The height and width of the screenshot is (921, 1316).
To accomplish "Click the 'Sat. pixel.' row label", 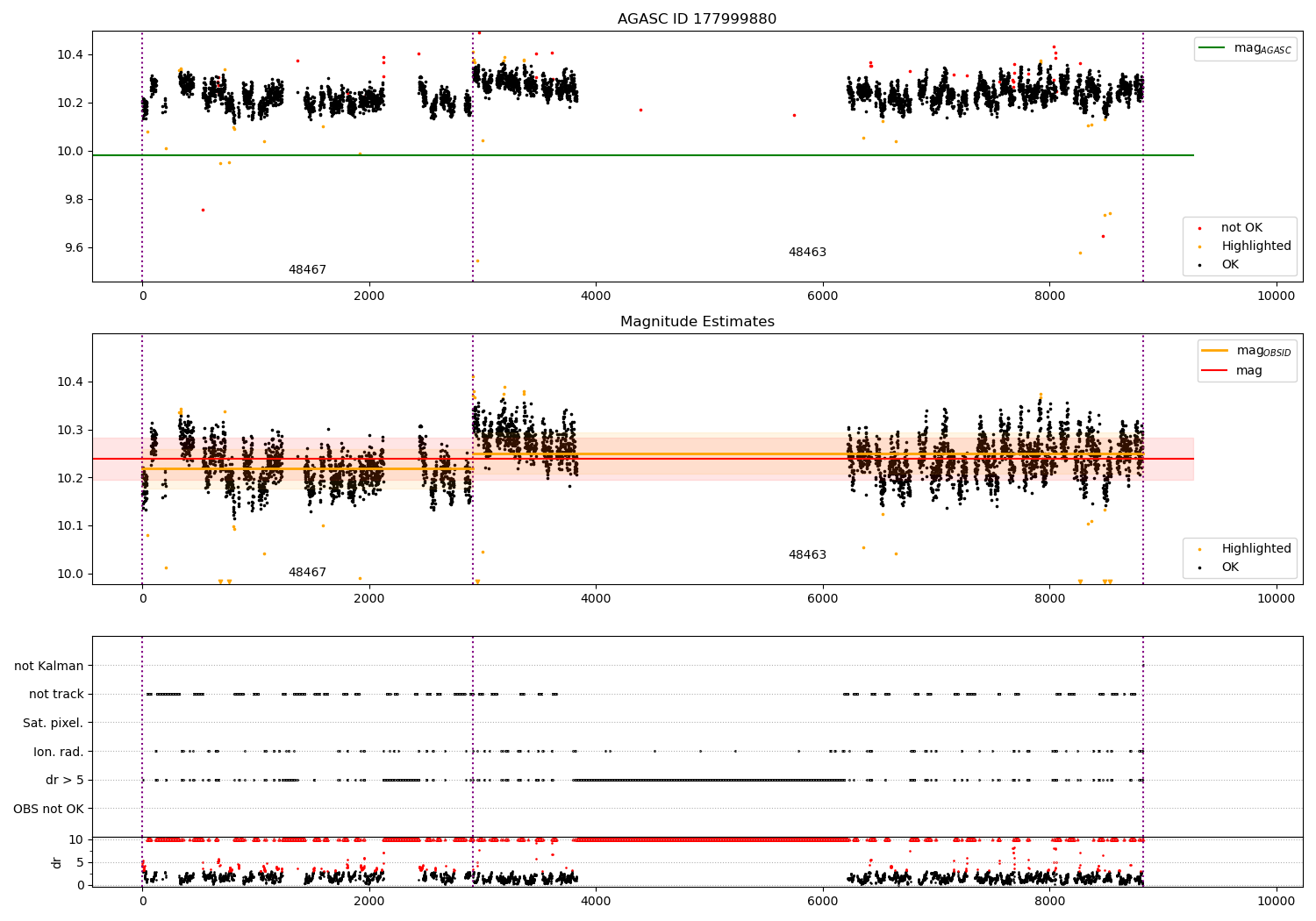I will tap(54, 724).
